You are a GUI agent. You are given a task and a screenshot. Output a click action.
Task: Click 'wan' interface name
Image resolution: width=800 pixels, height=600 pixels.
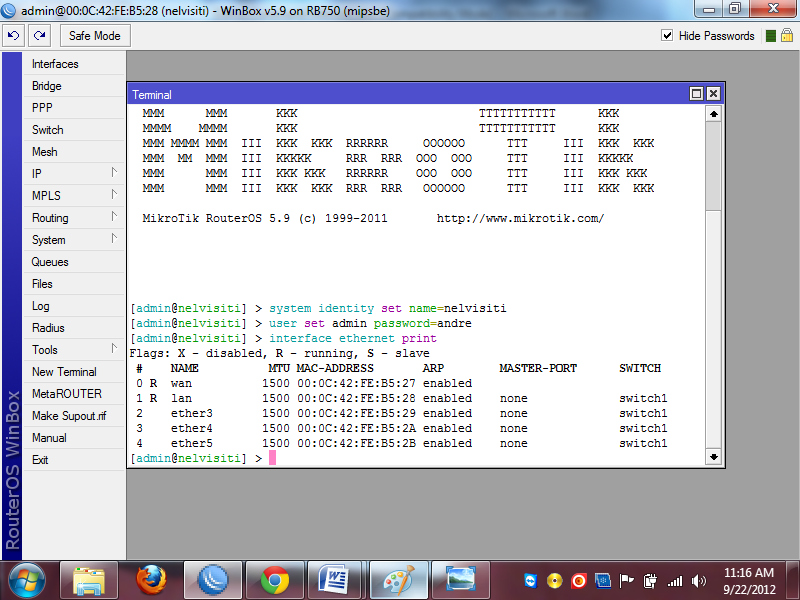tap(181, 383)
